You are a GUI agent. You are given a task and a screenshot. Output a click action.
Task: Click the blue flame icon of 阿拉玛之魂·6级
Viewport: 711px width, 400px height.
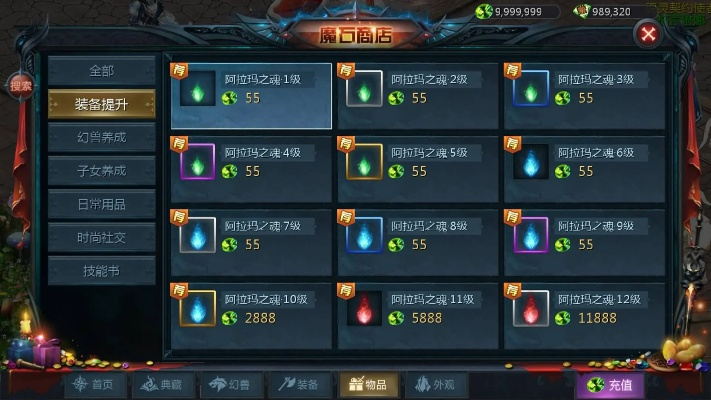[531, 162]
